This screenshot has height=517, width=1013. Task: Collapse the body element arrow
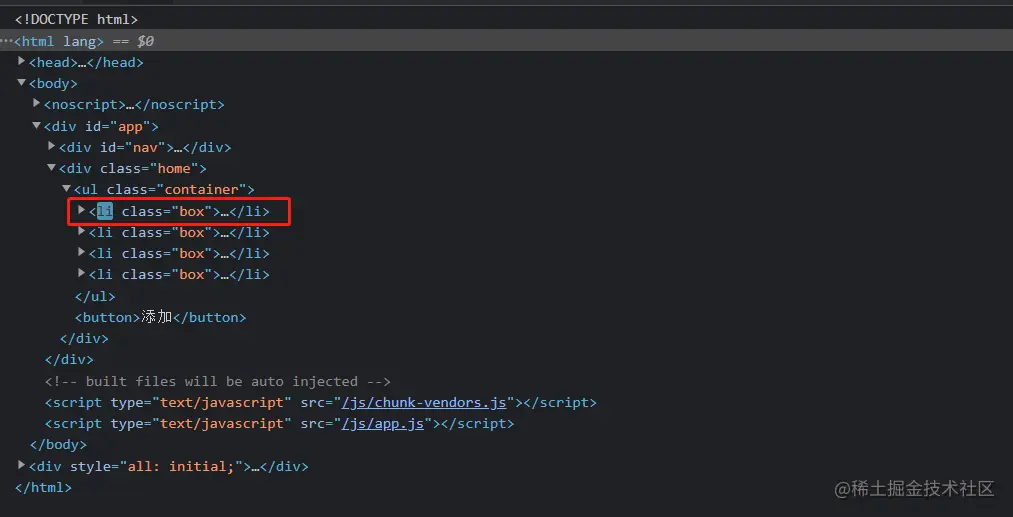(21, 83)
